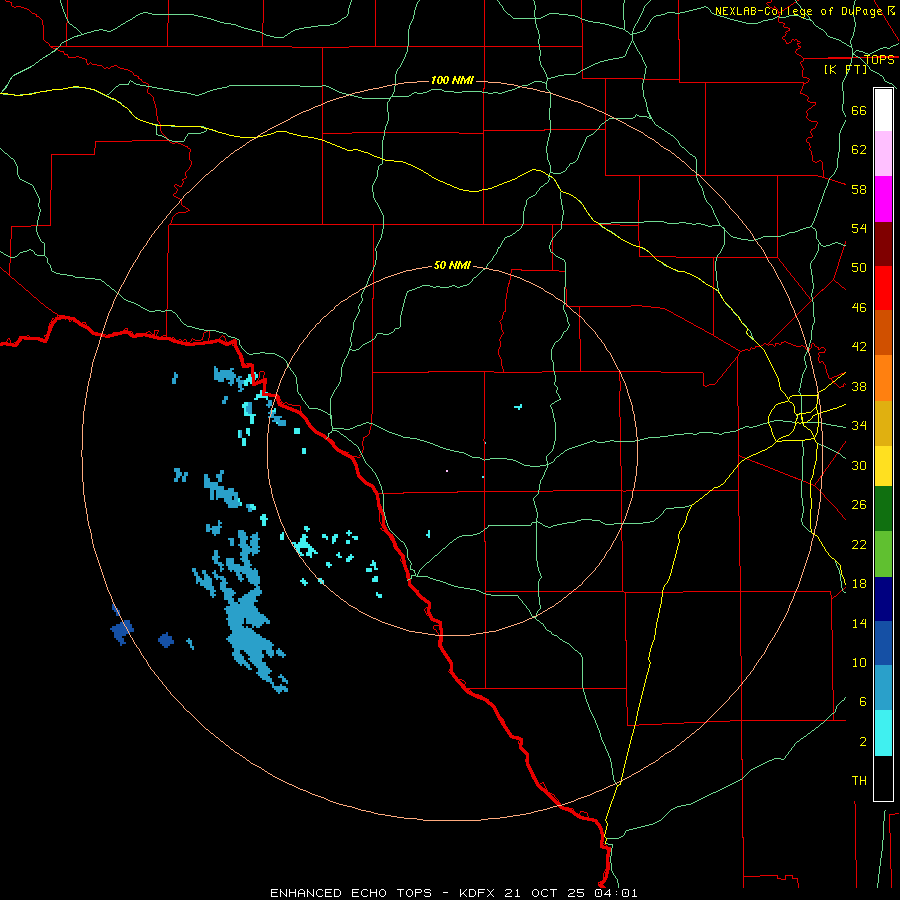Screen dimensions: 900x900
Task: Click the dark orange 42-46 kft legend swatch
Action: 883,333
